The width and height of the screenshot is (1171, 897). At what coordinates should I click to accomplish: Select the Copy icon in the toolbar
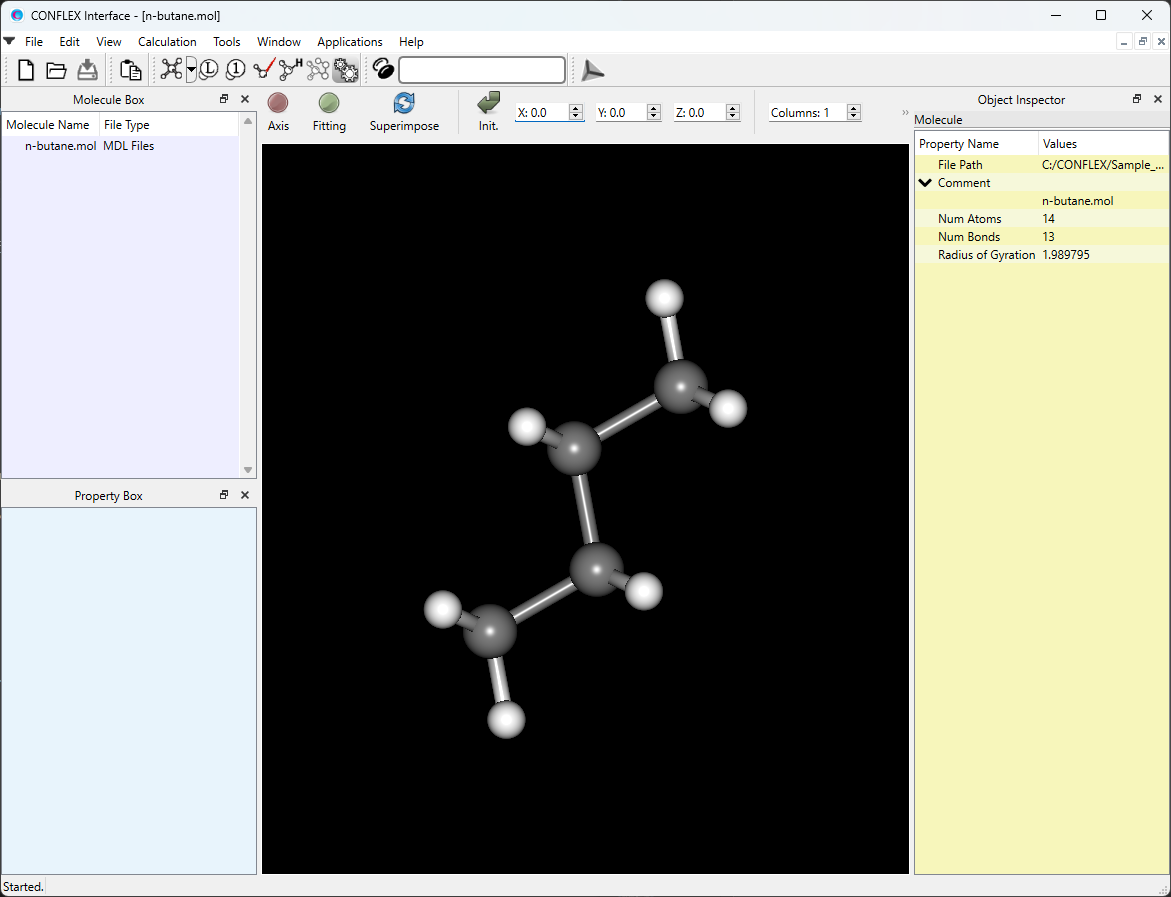click(x=130, y=70)
